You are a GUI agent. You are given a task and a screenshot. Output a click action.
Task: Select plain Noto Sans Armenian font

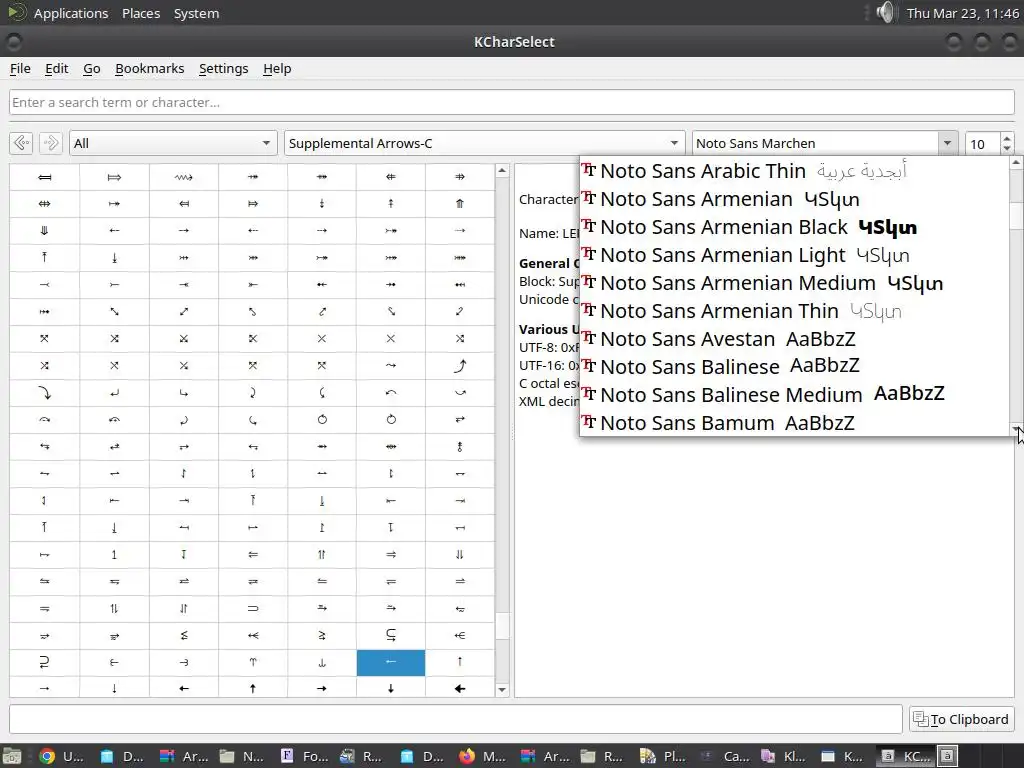[x=794, y=199]
